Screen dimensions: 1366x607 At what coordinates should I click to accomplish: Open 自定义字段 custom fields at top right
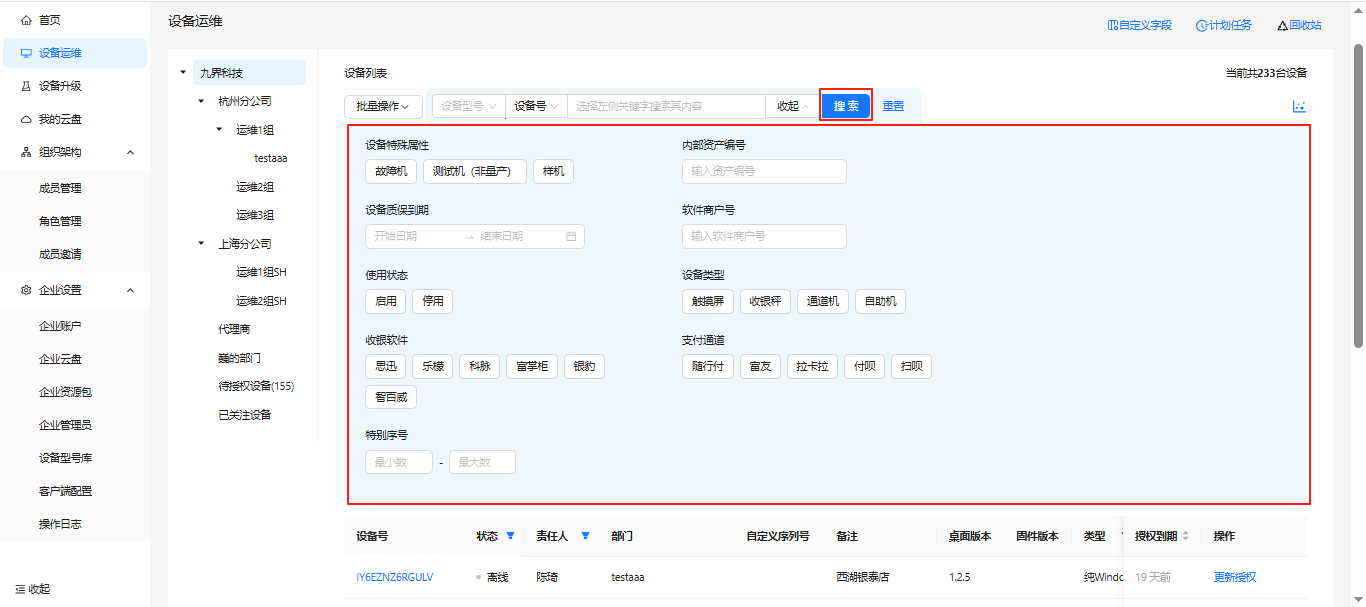click(1139, 25)
